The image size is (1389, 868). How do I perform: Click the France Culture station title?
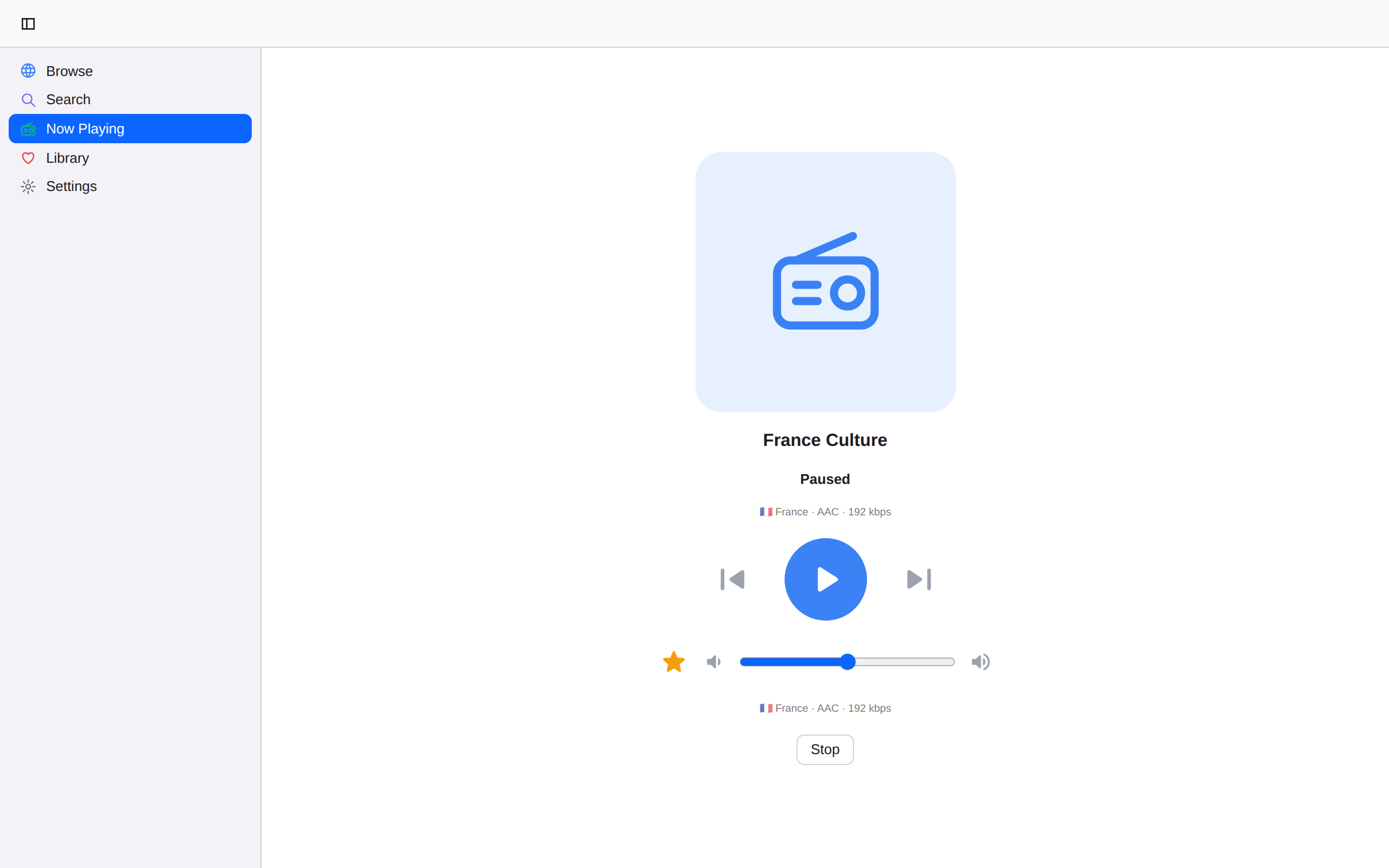pyautogui.click(x=825, y=441)
